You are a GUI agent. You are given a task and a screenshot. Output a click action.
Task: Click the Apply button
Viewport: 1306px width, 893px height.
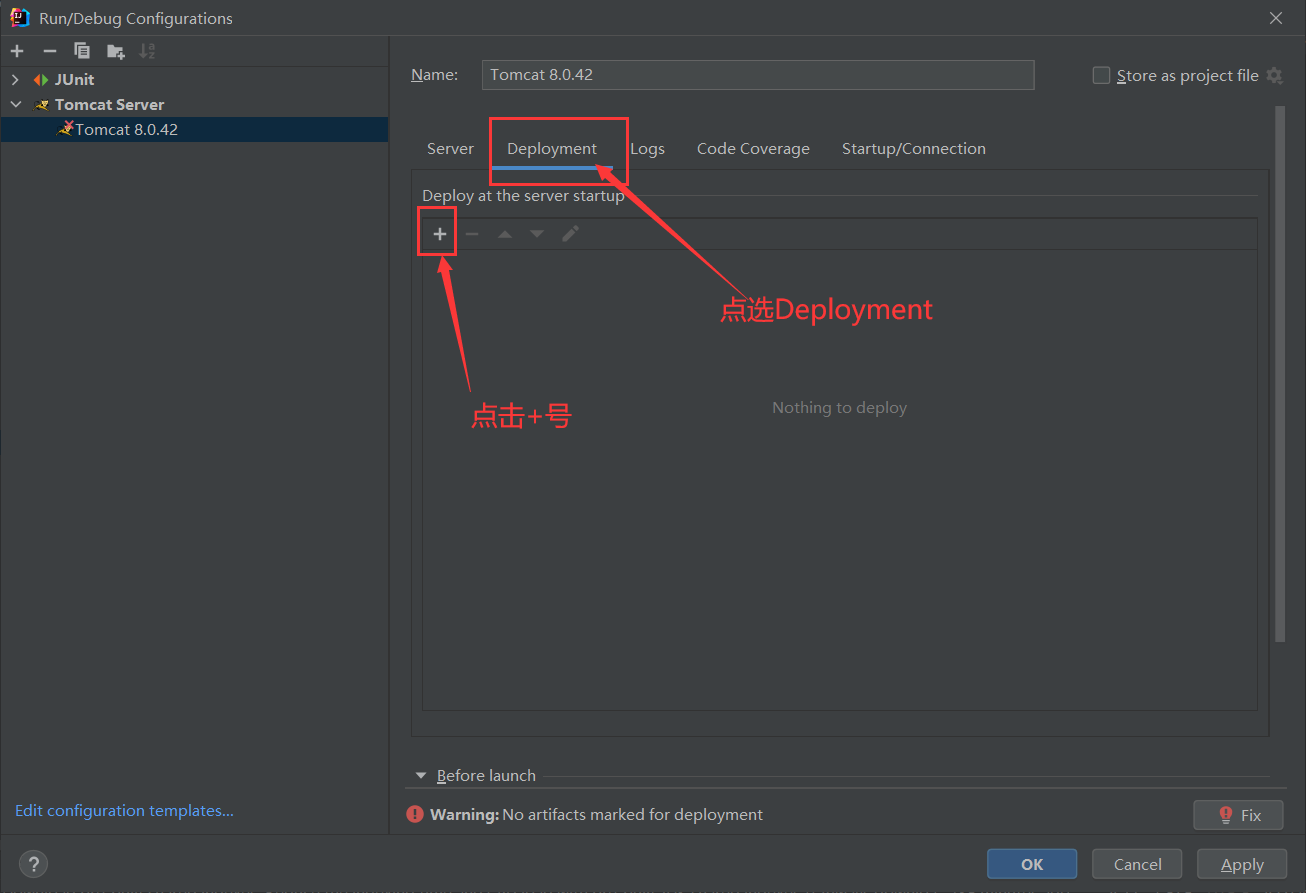(x=1242, y=864)
